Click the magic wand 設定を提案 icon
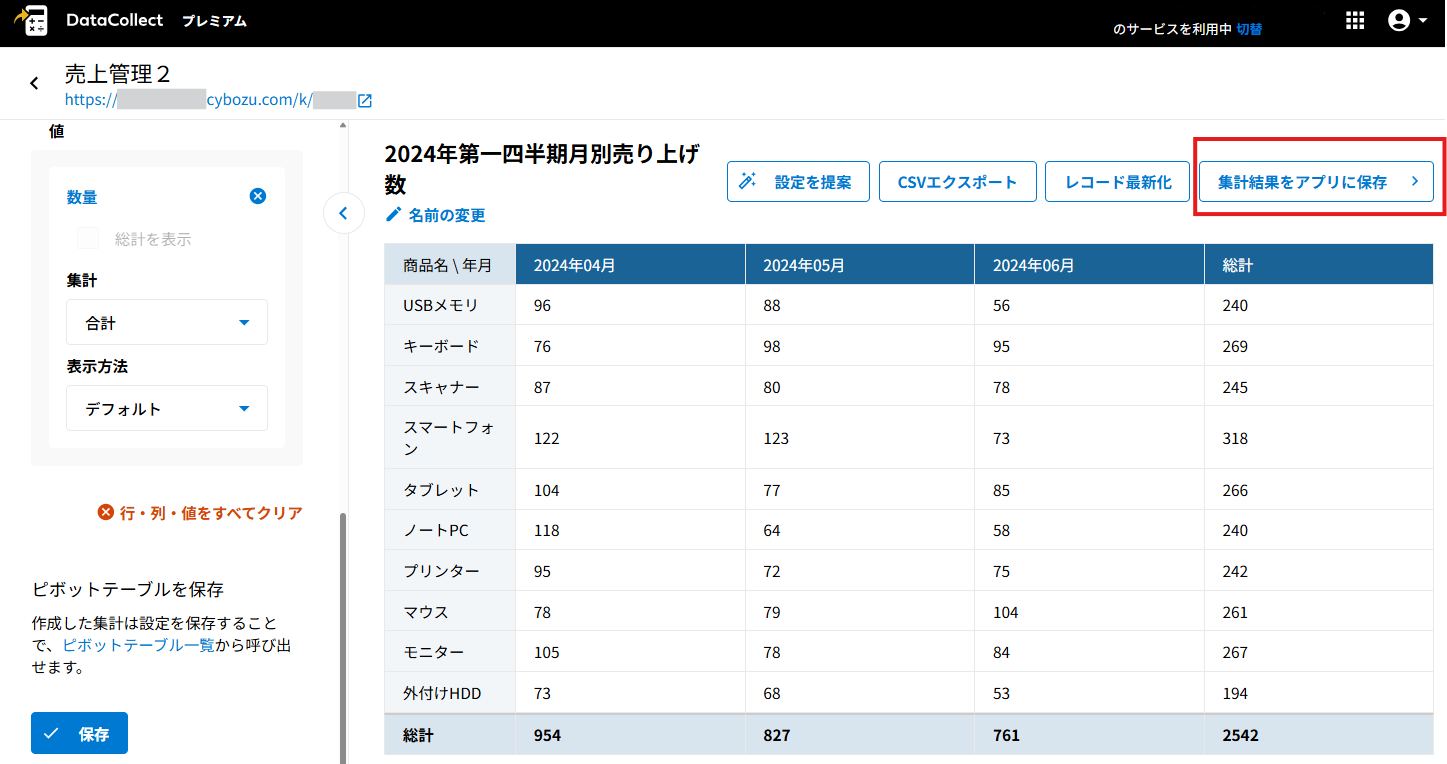Image resolution: width=1447 pixels, height=764 pixels. click(x=747, y=182)
